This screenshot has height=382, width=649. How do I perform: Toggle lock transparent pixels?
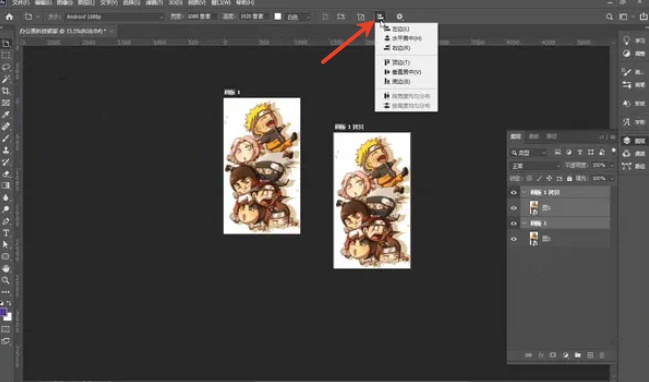(x=529, y=178)
